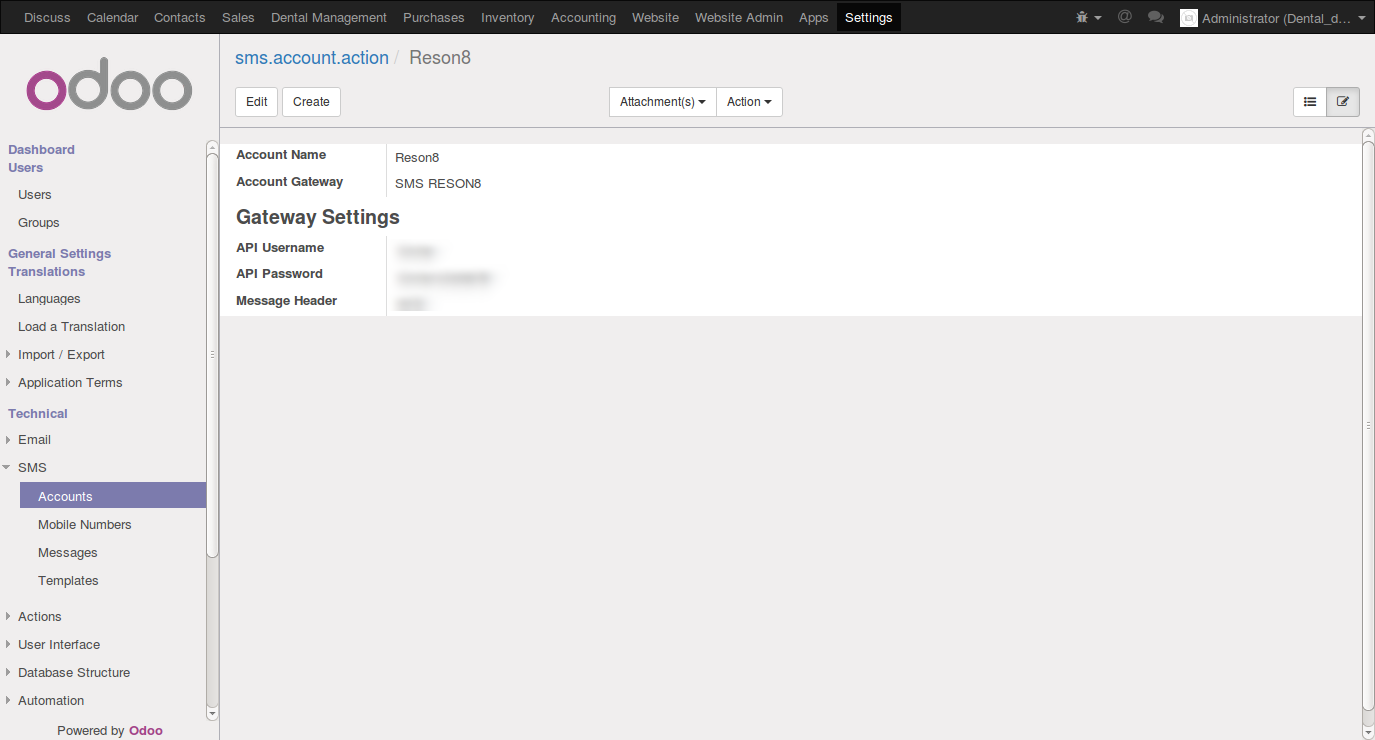Switch to list view icon

1310,102
